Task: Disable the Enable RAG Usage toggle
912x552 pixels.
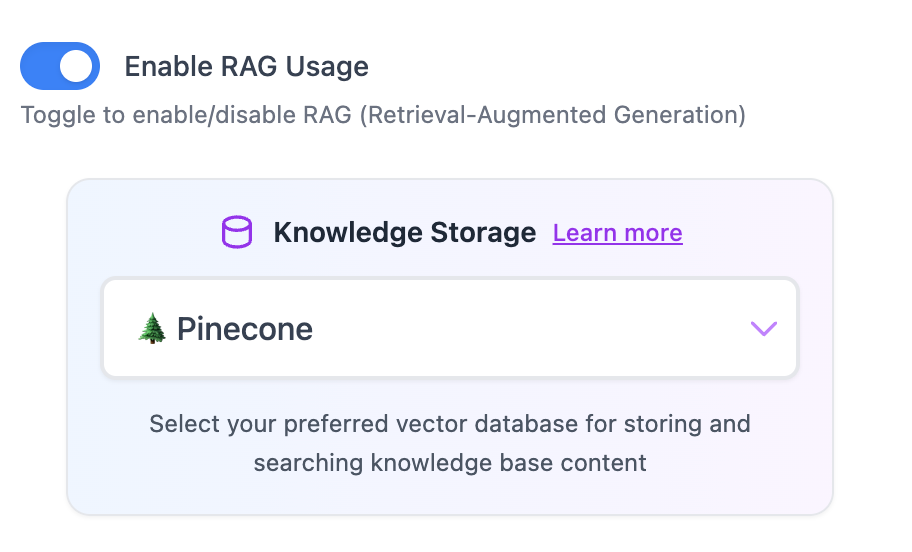Action: click(60, 67)
